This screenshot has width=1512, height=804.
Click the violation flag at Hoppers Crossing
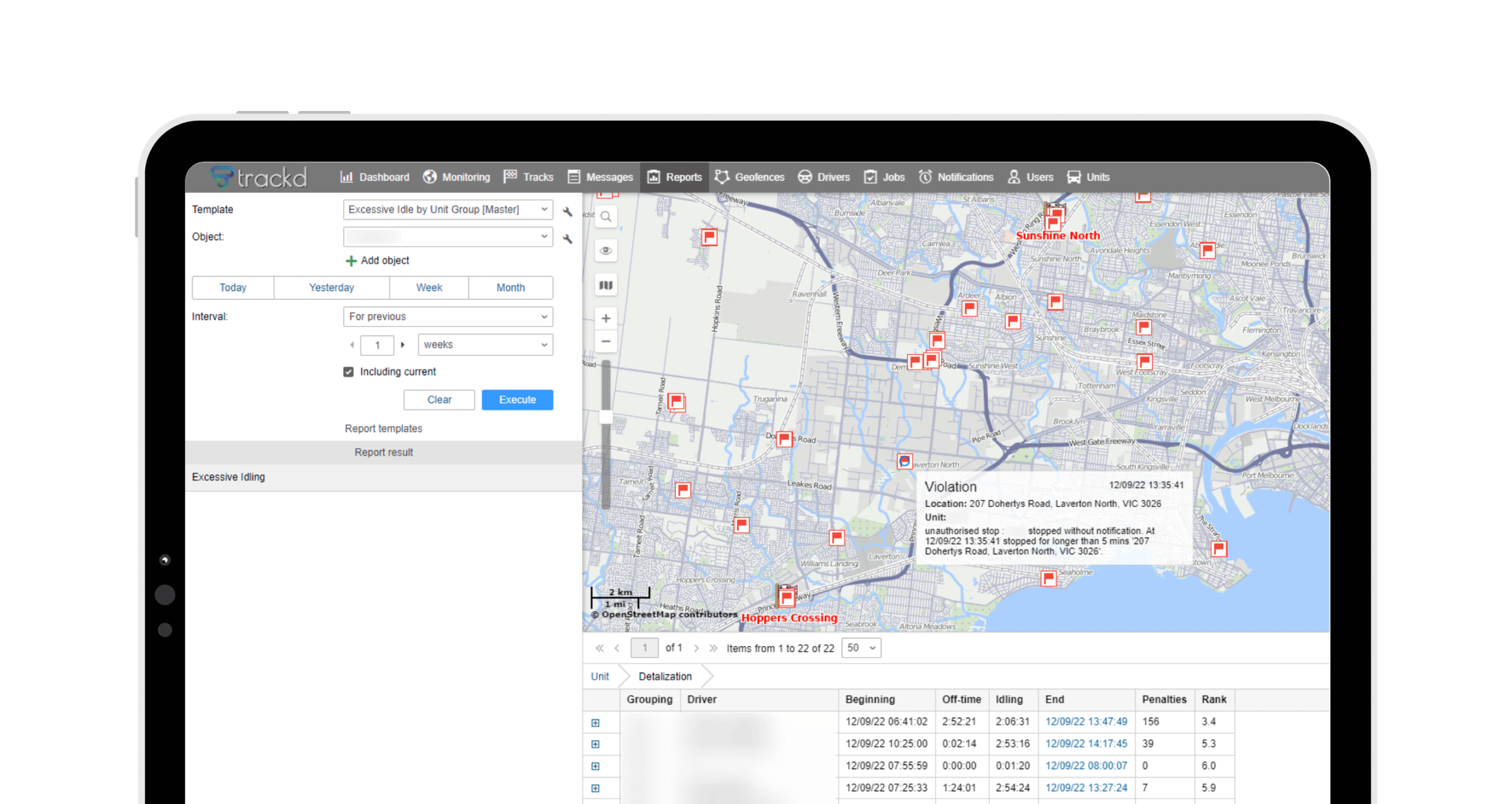tap(786, 598)
